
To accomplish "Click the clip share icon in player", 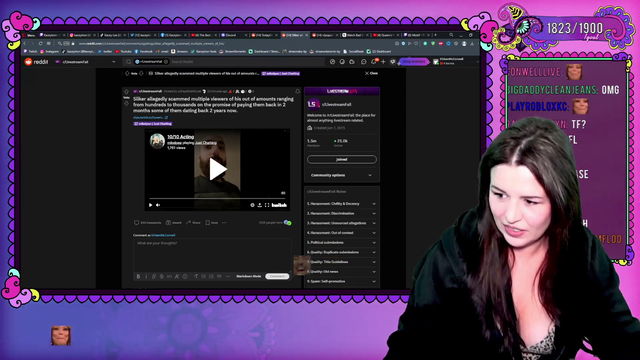I will pos(260,205).
